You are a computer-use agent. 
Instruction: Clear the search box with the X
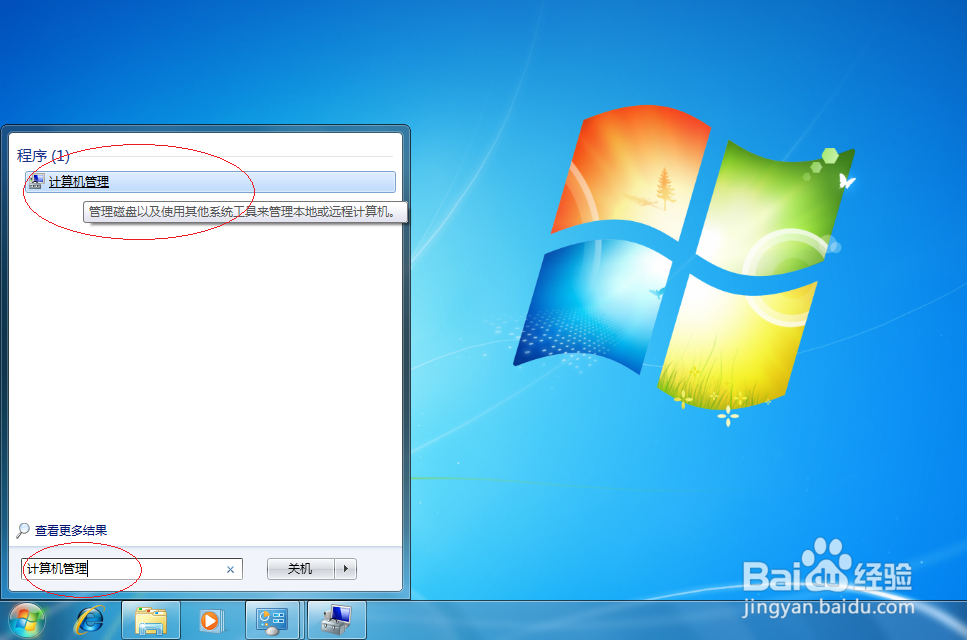[231, 569]
